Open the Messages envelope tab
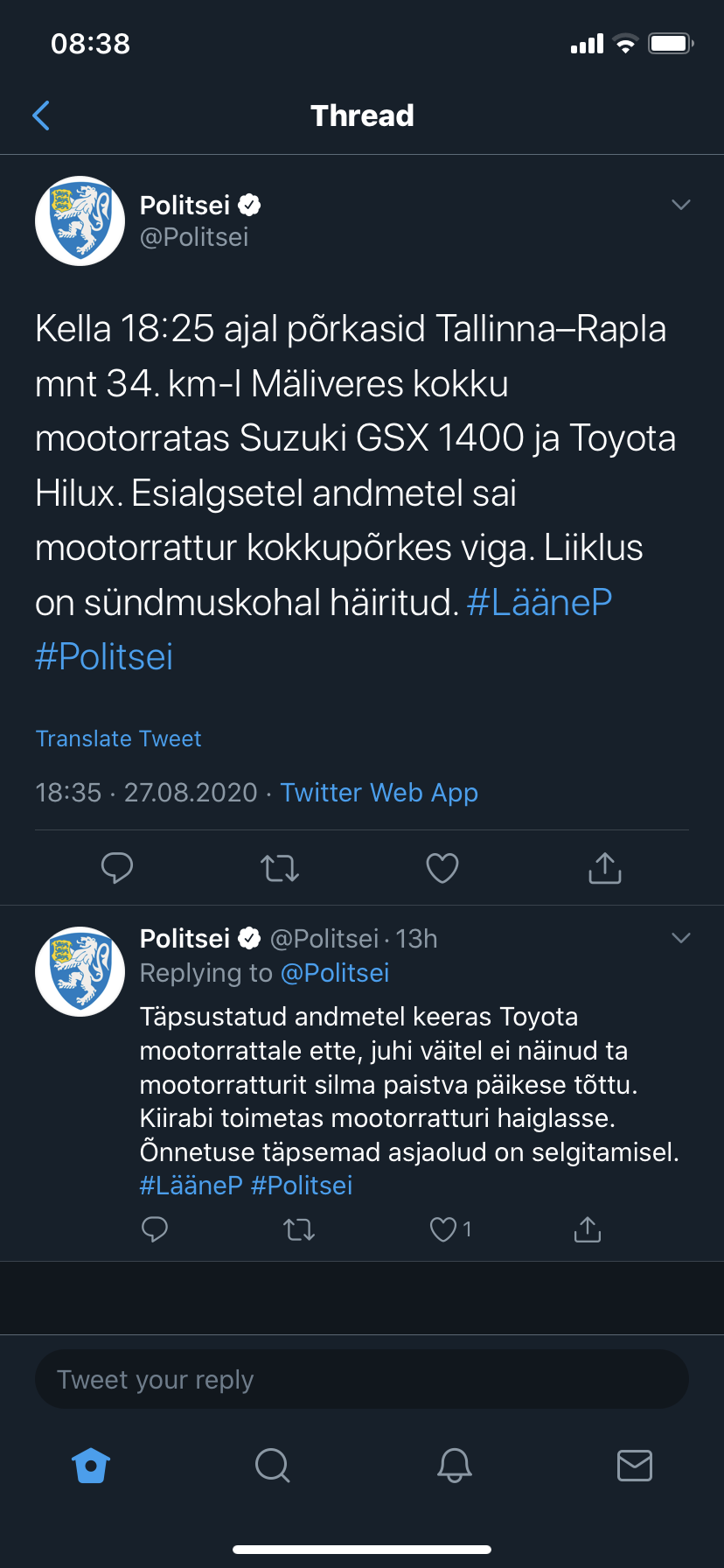This screenshot has height=1568, width=724. [x=635, y=1466]
